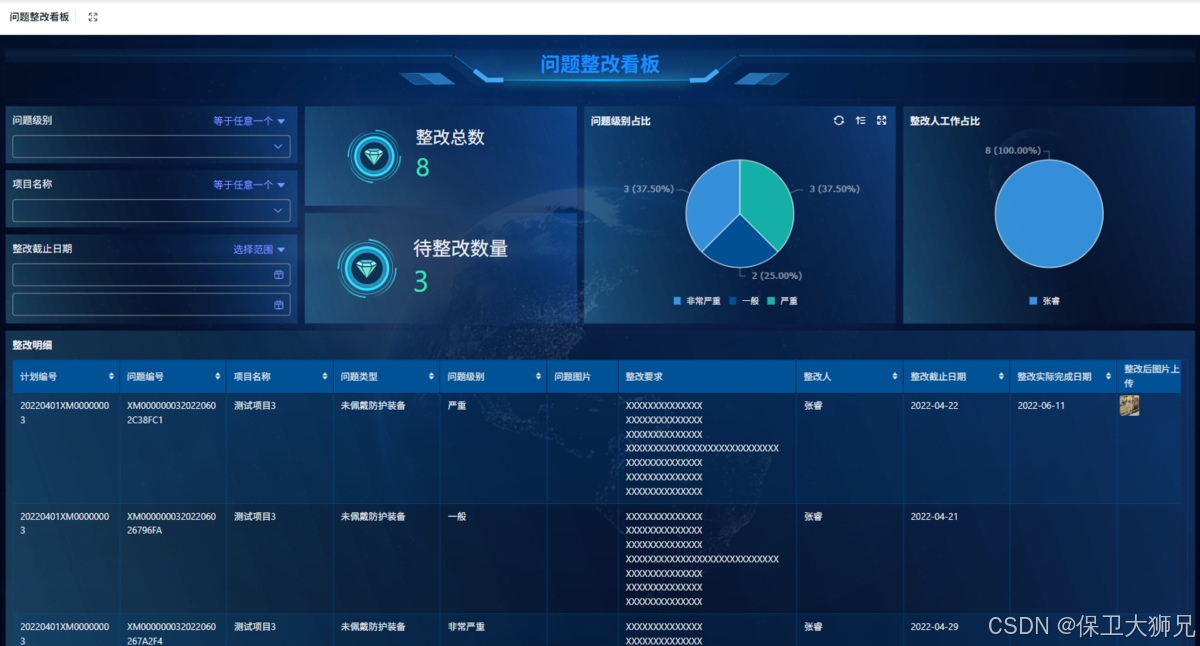Sort table by 问题级别 column arrow
Viewport: 1200px width, 646px height.
(538, 377)
